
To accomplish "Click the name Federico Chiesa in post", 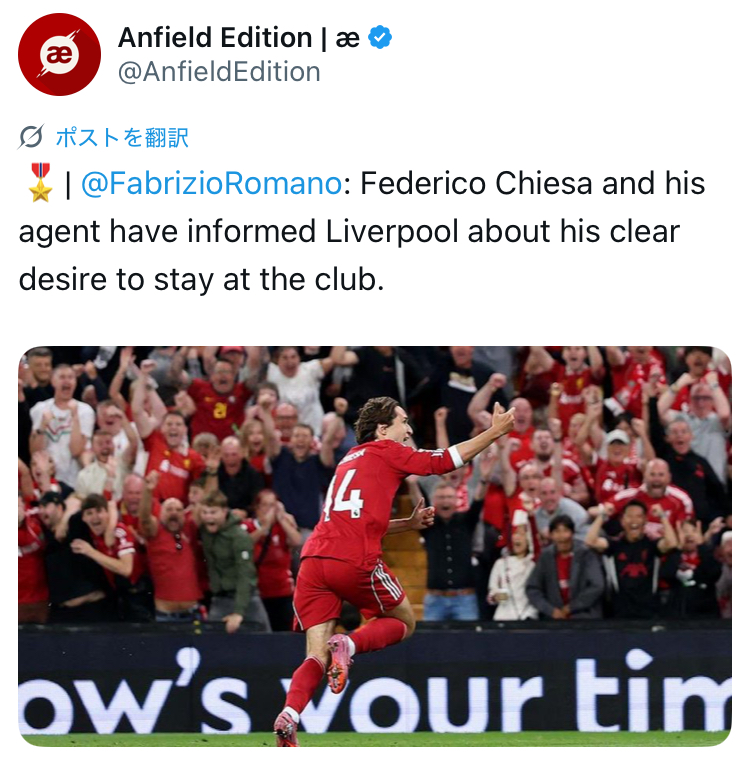I will [x=476, y=184].
